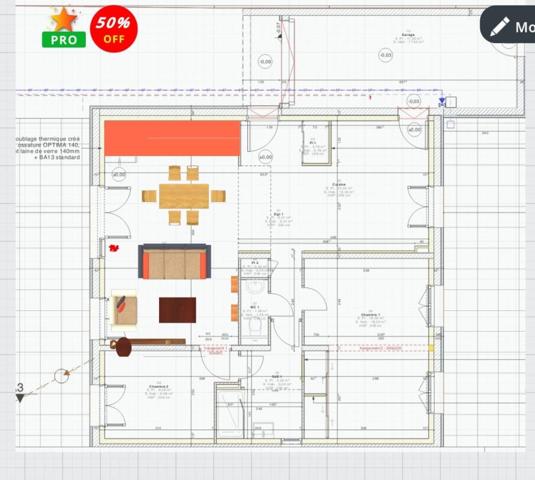Tap the PRO star upgrade badge

click(64, 28)
